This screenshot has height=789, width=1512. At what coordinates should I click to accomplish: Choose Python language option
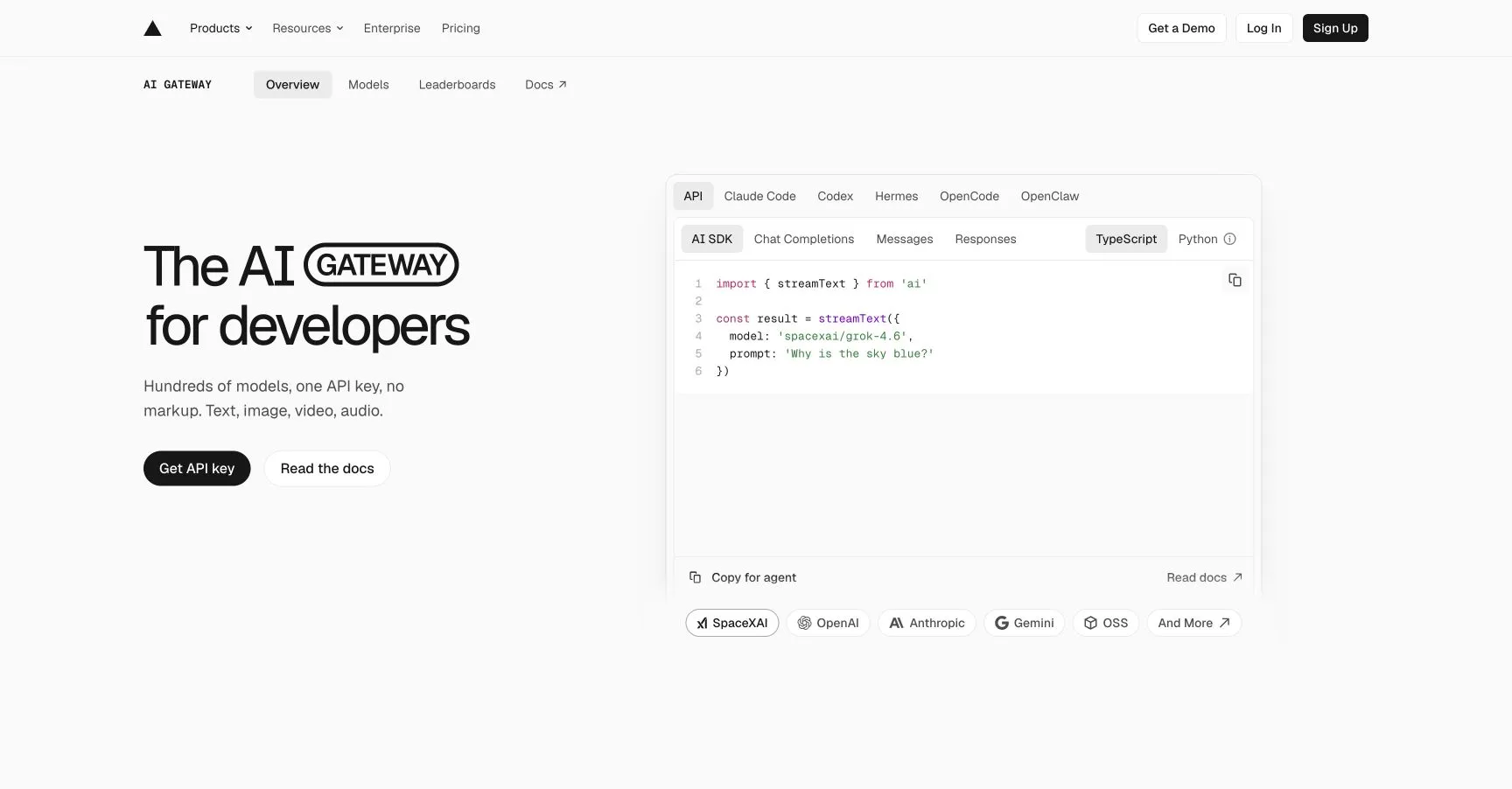[1207, 239]
